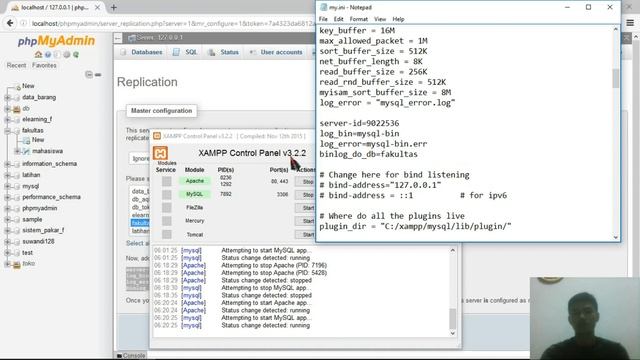Stop the MySQL module in XAMPP
This screenshot has width=640, height=360.
(x=306, y=195)
